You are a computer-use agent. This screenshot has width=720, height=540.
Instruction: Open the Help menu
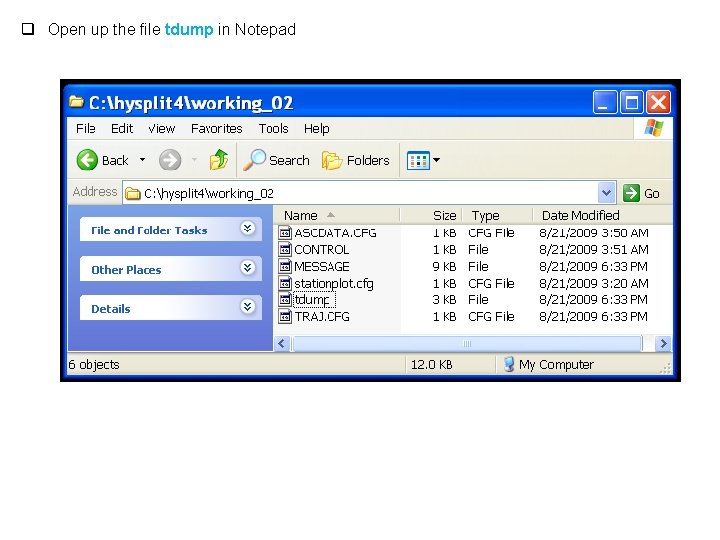(x=316, y=129)
